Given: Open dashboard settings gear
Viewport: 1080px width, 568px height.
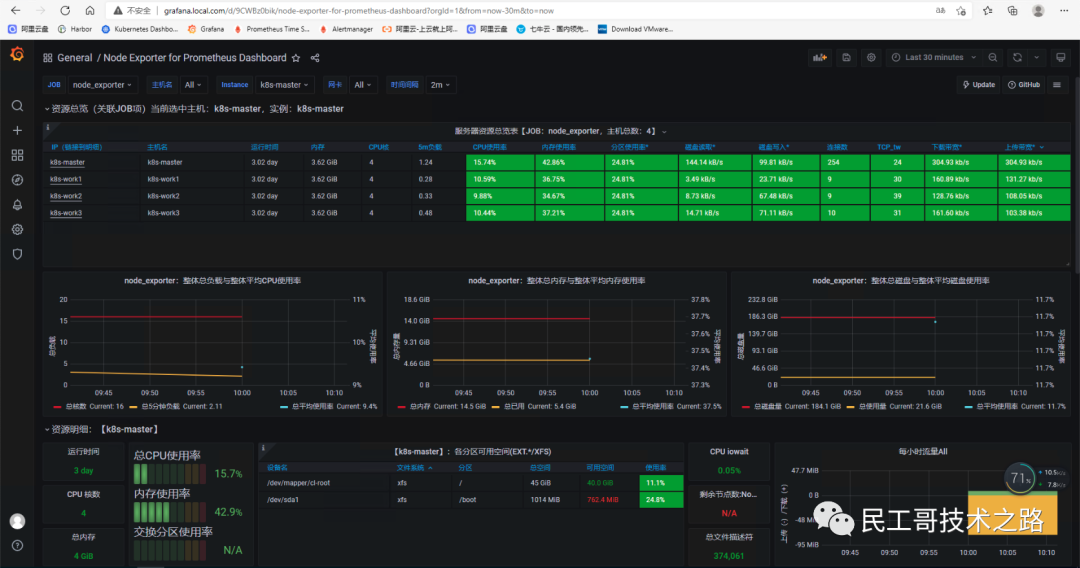Looking at the screenshot, I should (871, 58).
